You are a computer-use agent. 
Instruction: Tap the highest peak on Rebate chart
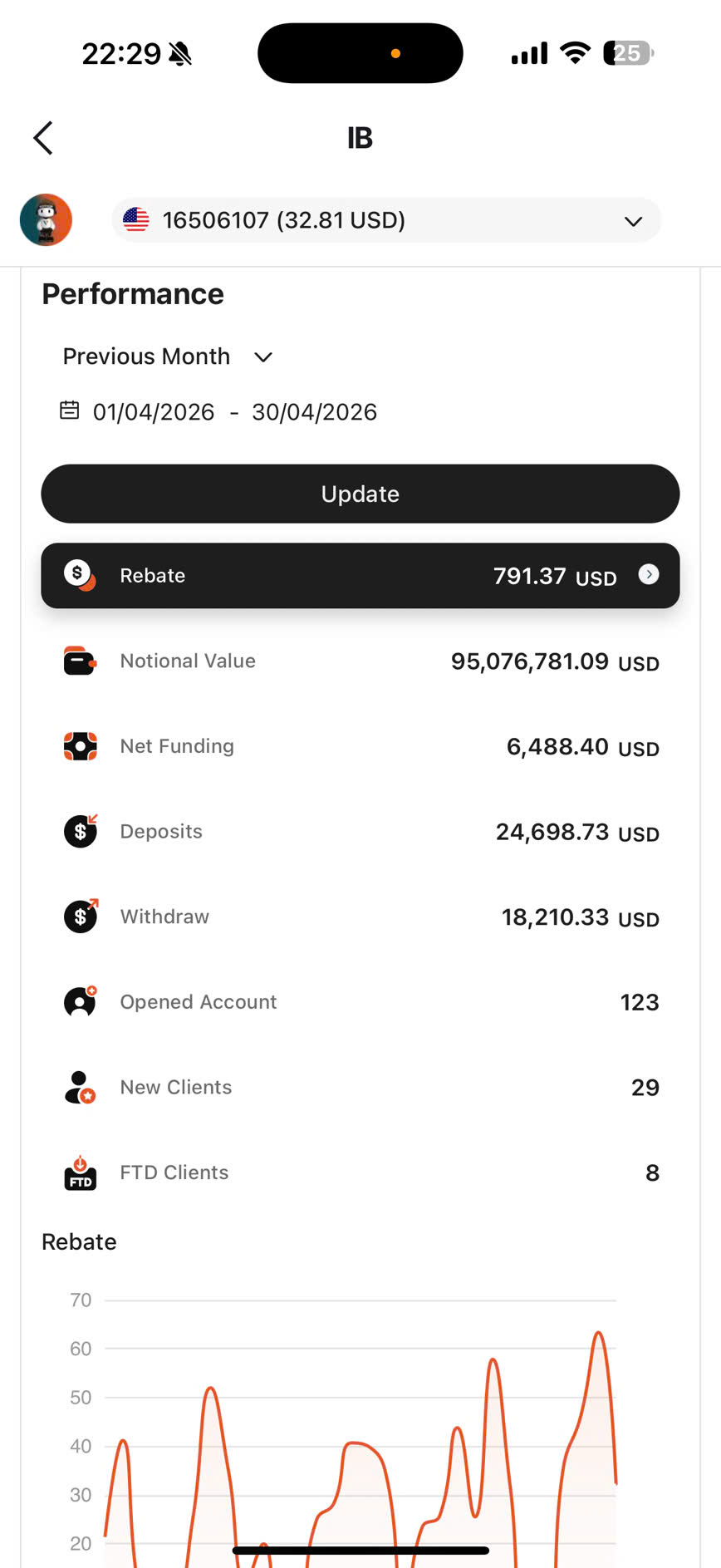coord(599,1333)
